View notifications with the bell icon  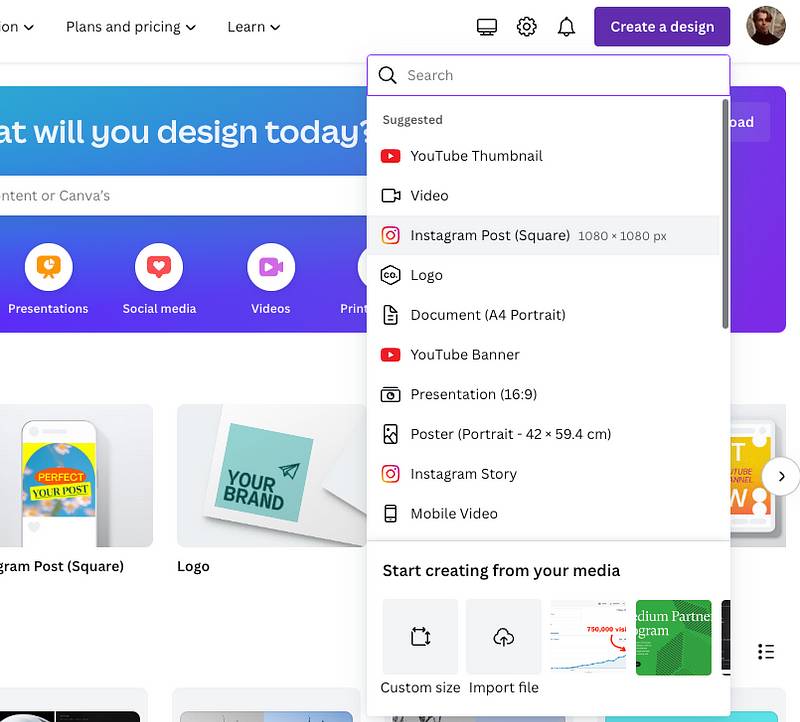566,27
